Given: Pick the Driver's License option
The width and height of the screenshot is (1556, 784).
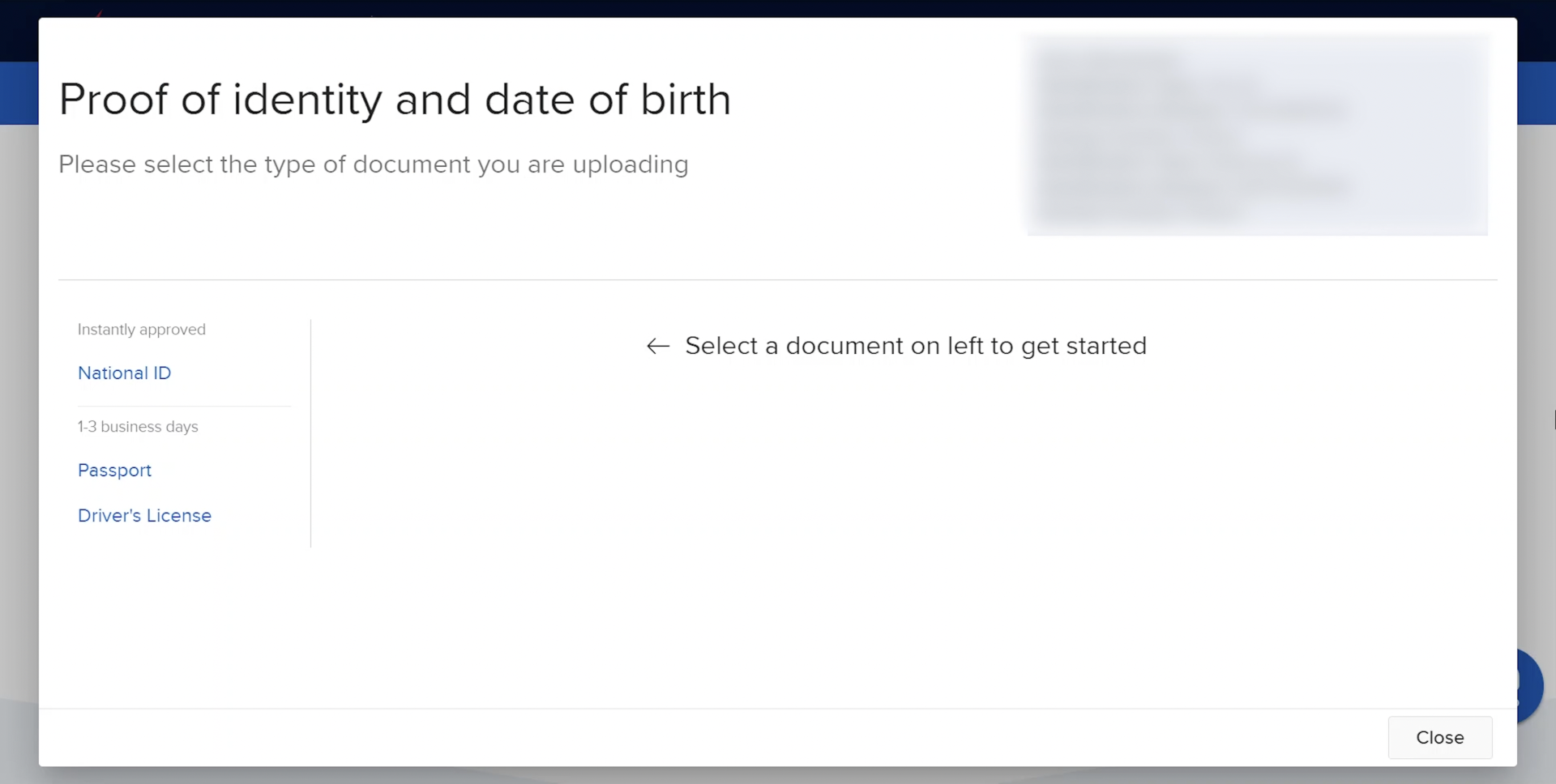Looking at the screenshot, I should [x=144, y=516].
